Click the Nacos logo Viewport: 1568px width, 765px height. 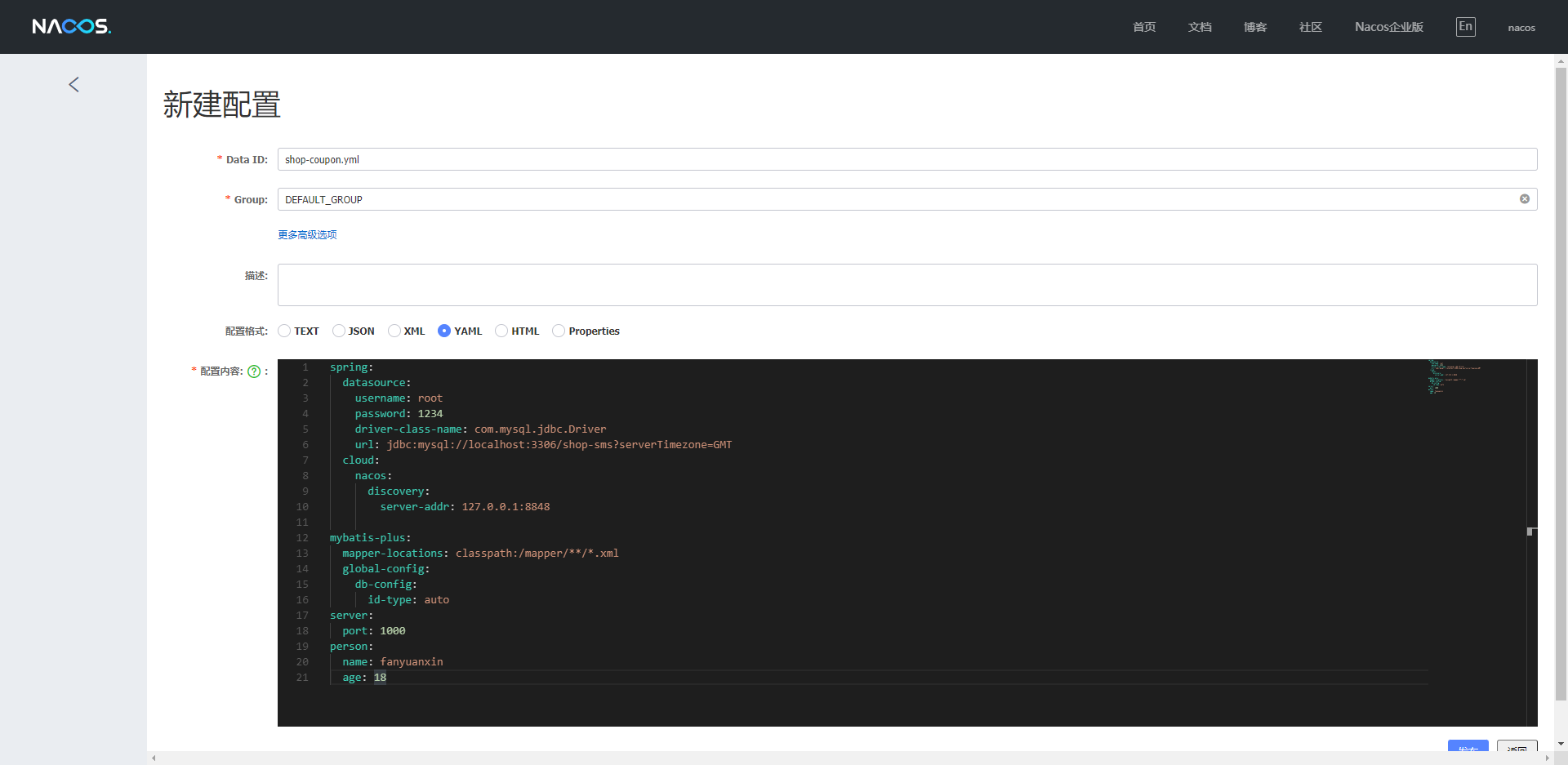(x=71, y=26)
